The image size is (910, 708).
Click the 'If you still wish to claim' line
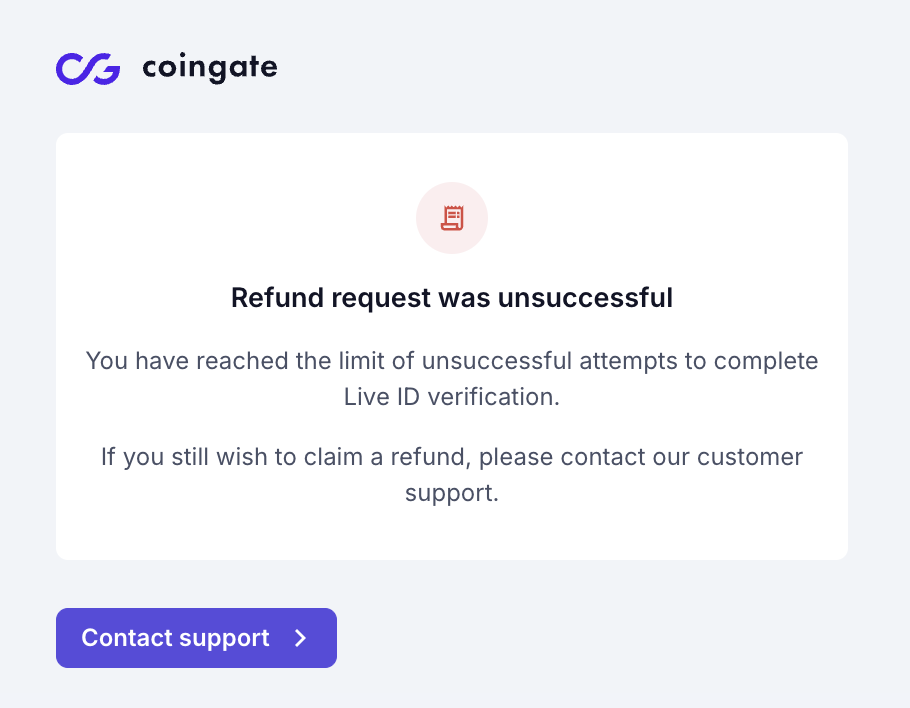(452, 457)
